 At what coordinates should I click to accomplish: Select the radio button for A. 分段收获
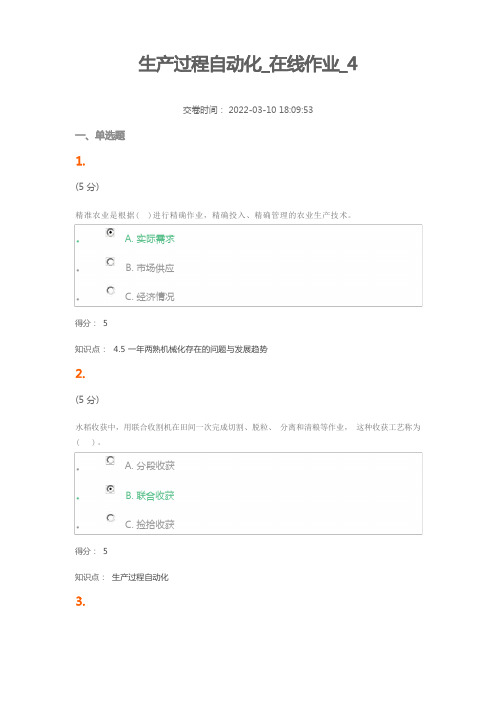pyautogui.click(x=110, y=460)
